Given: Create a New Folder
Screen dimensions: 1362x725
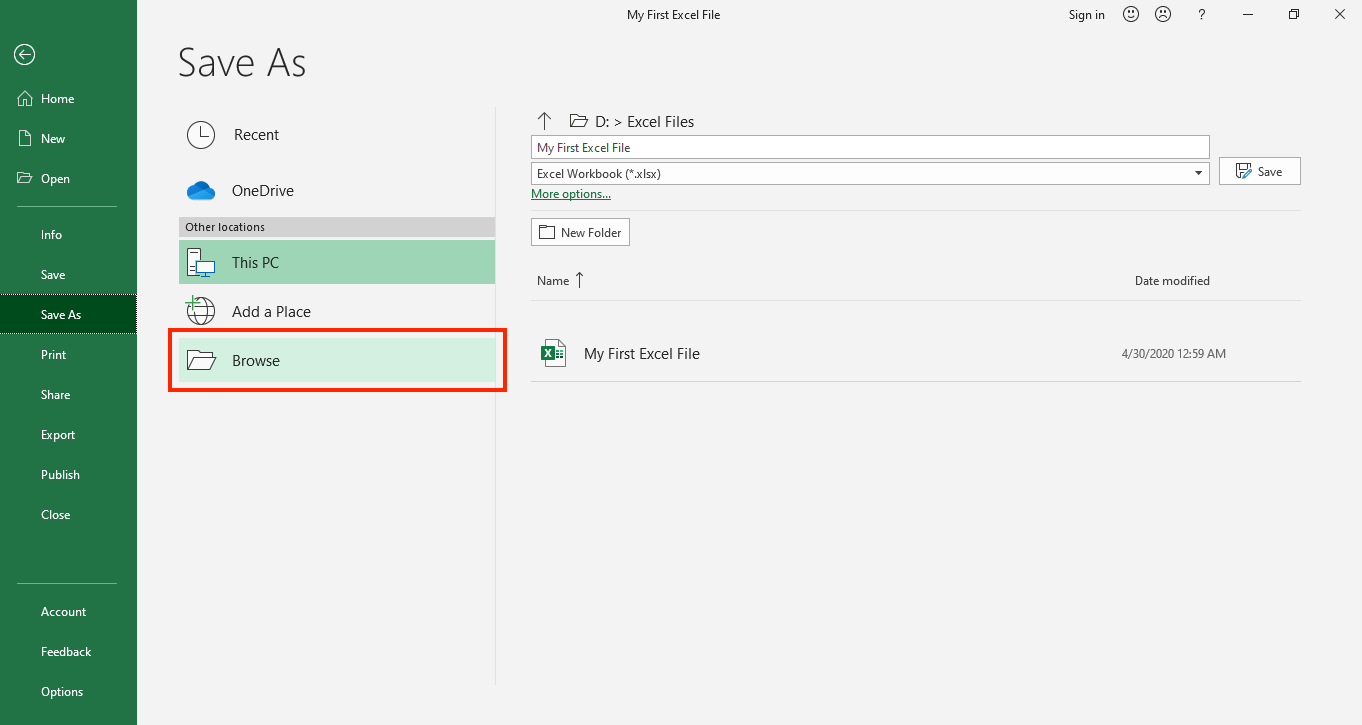Looking at the screenshot, I should coord(580,232).
